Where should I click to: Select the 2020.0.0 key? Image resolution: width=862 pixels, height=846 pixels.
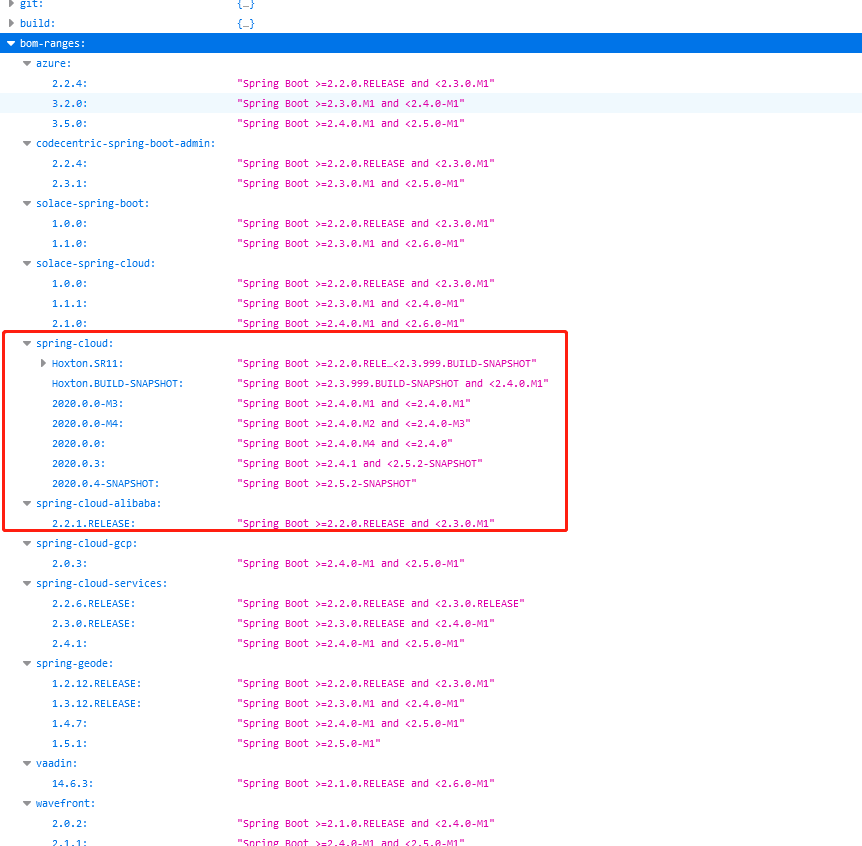[78, 444]
